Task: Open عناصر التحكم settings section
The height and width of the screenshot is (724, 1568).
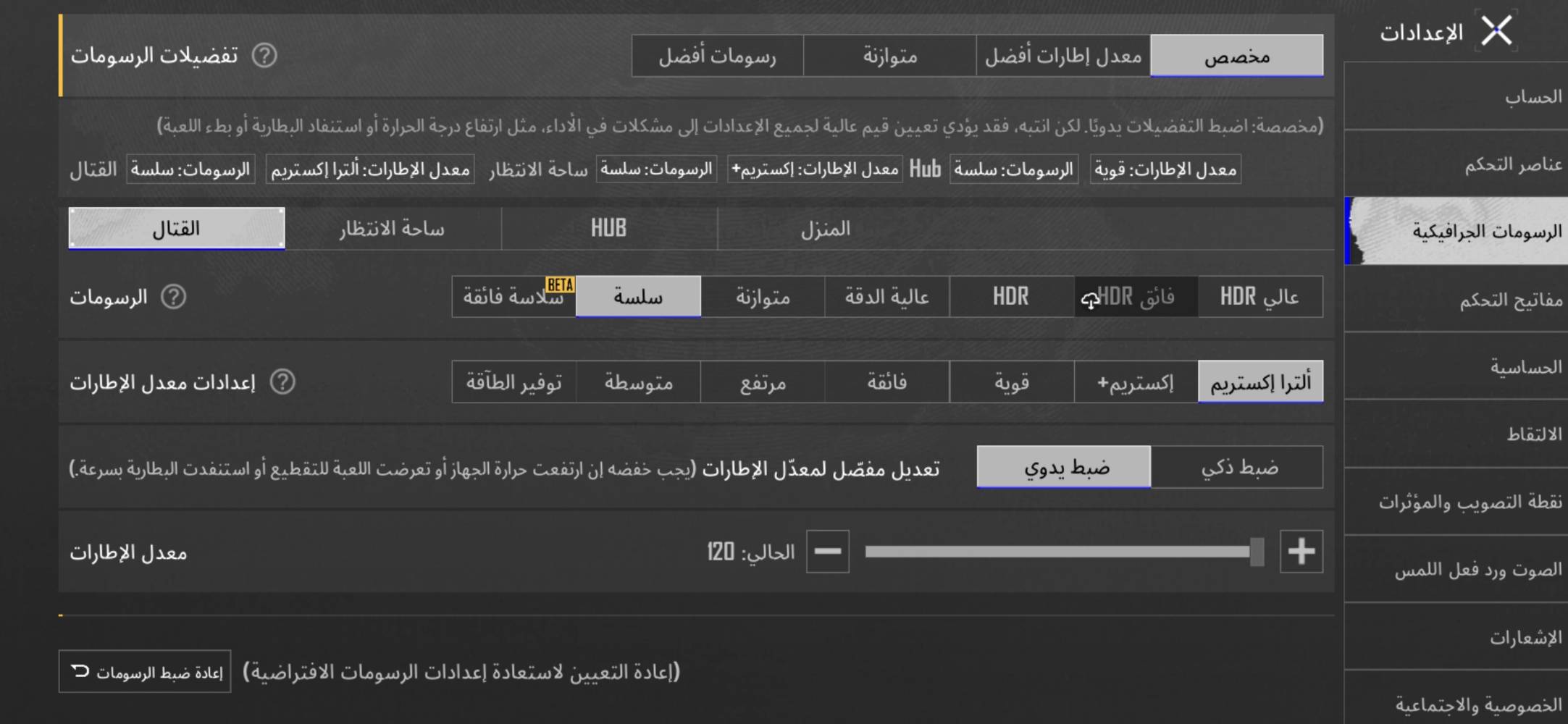Action: tap(1456, 164)
